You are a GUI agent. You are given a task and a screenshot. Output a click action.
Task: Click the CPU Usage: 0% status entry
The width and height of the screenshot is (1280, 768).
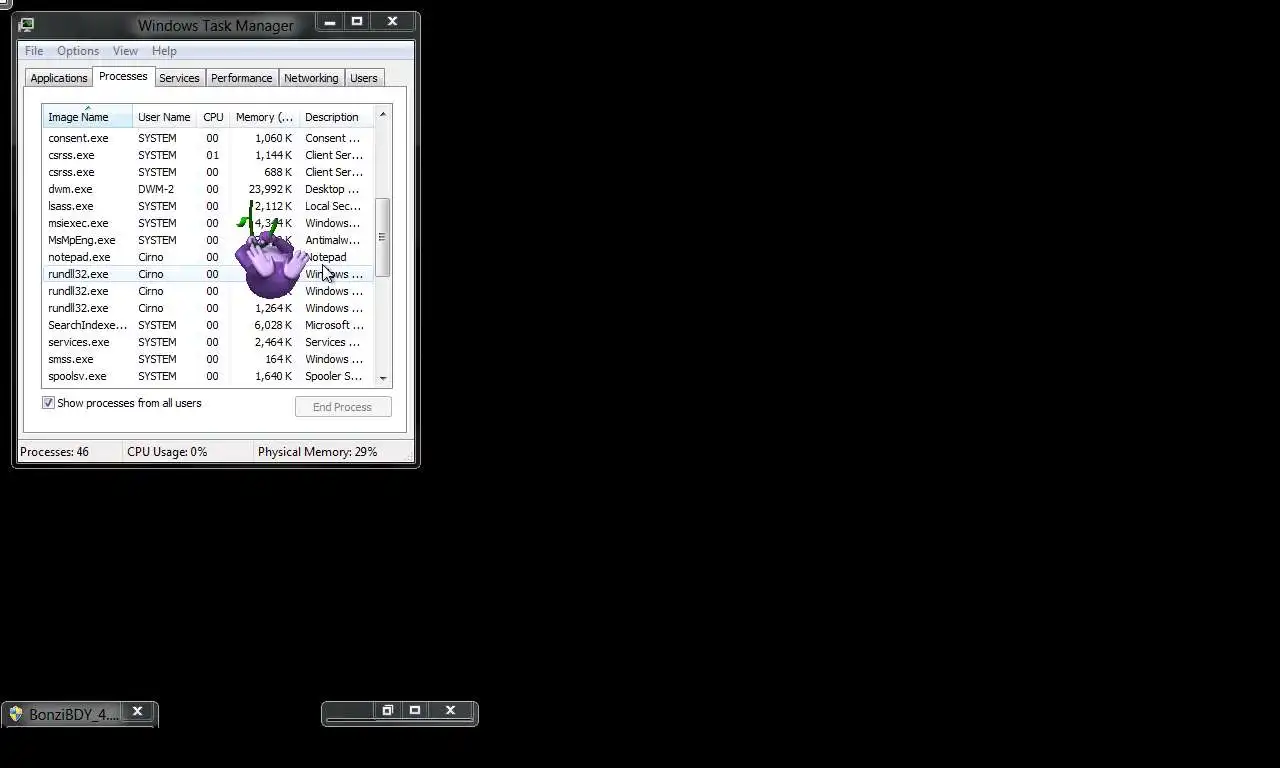[167, 452]
